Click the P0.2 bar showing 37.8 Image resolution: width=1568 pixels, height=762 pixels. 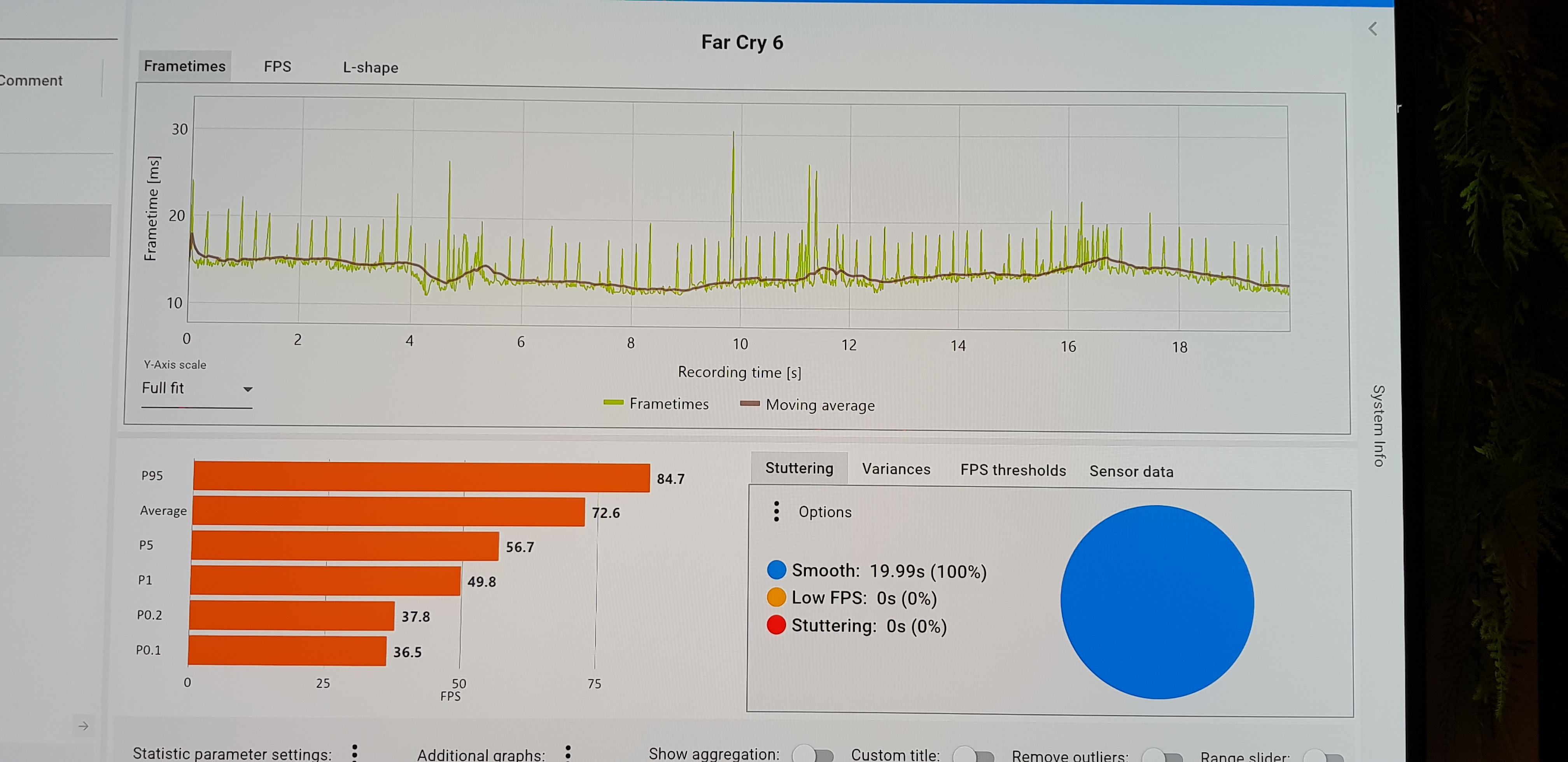pyautogui.click(x=292, y=615)
